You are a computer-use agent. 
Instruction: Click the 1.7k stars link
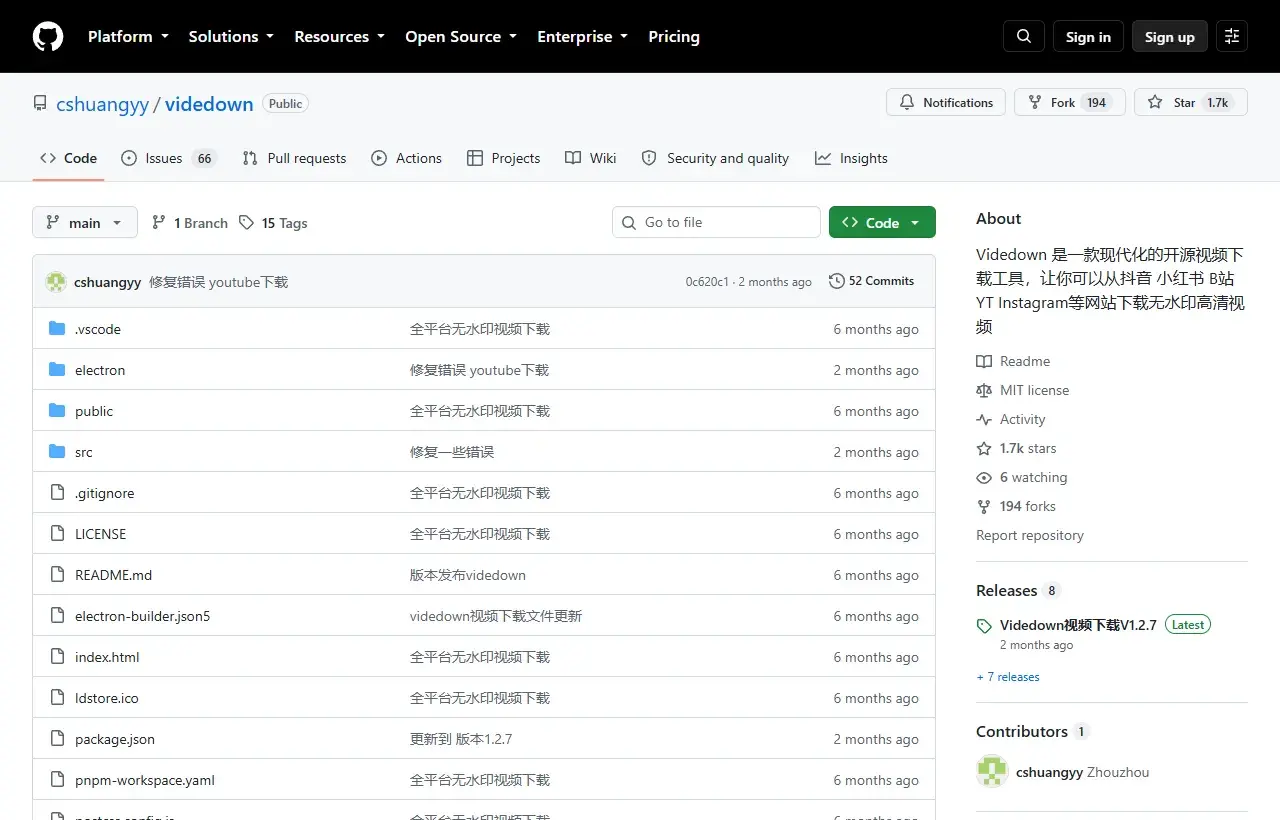(x=1028, y=448)
